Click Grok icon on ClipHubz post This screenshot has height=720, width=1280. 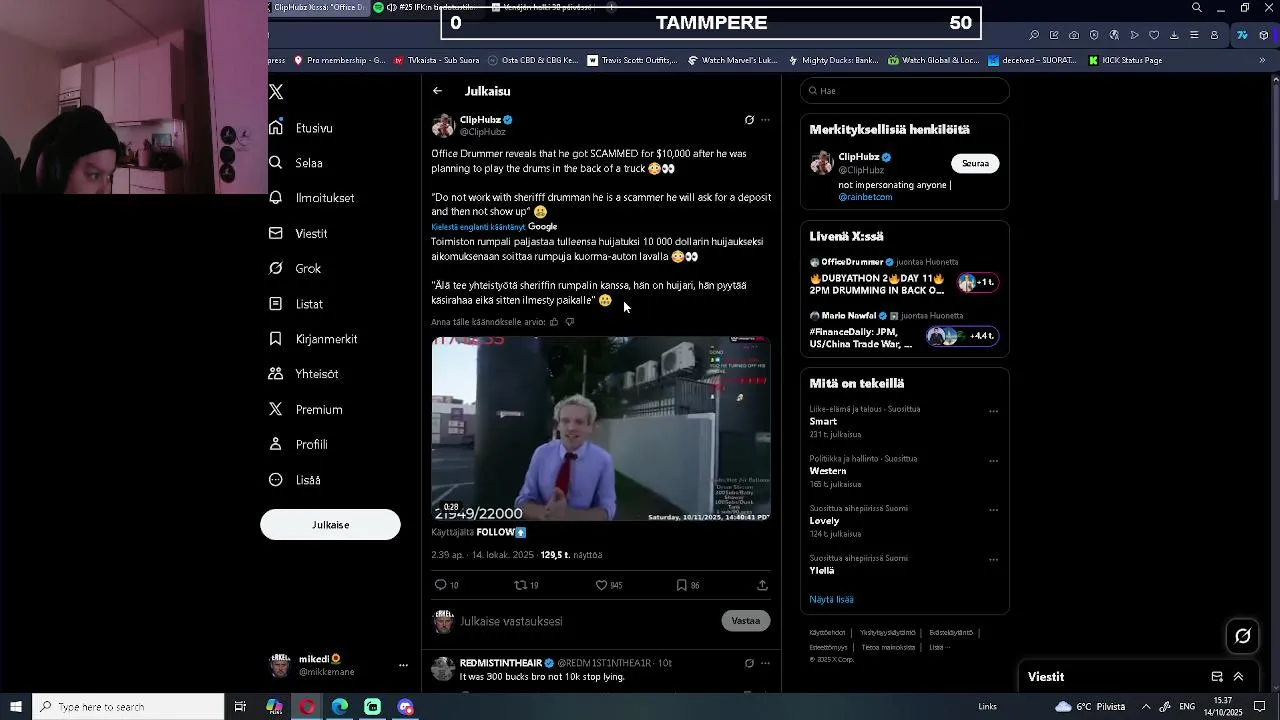[x=749, y=120]
